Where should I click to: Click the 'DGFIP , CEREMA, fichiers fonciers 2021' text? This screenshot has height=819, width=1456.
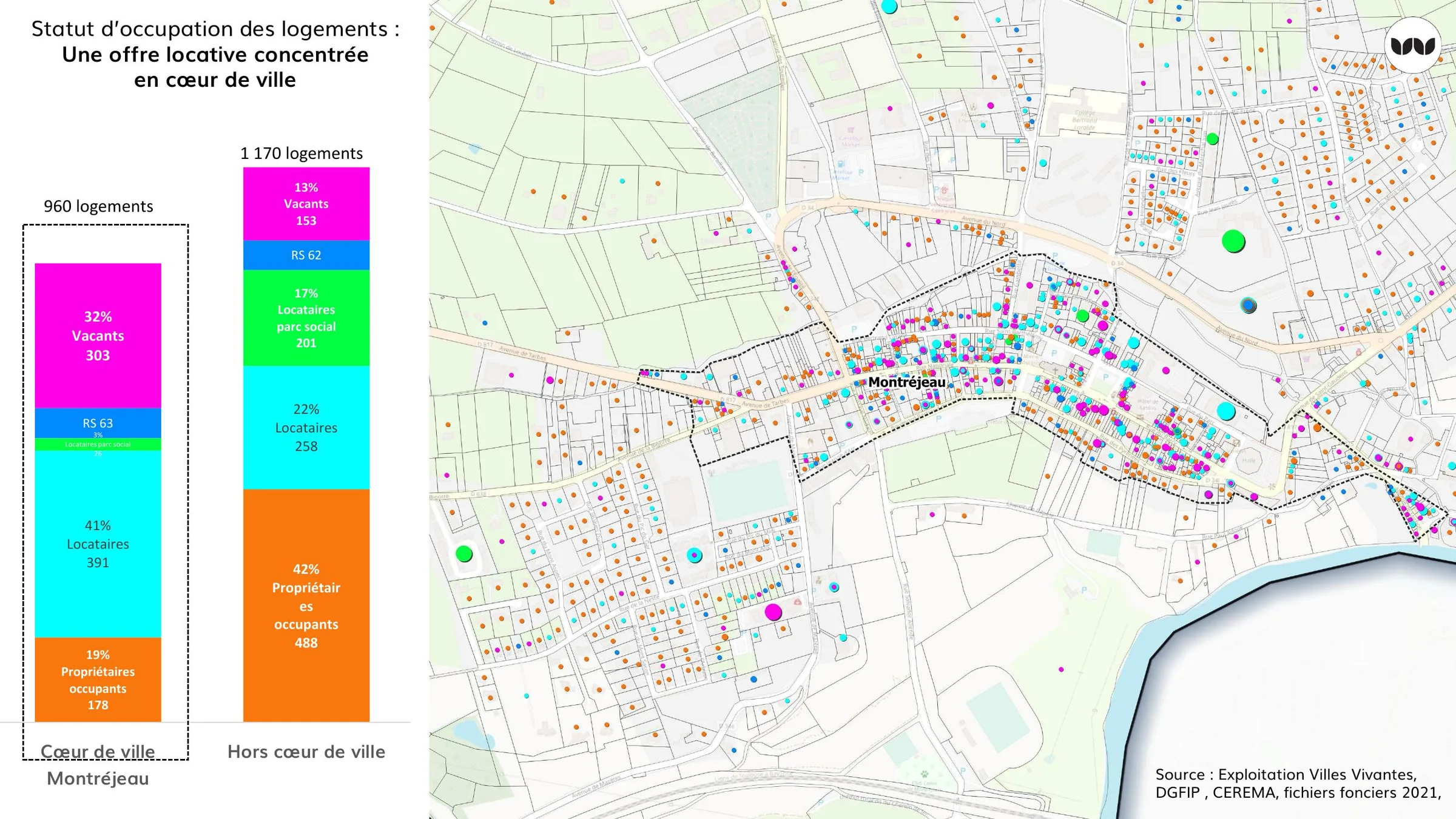click(1298, 793)
